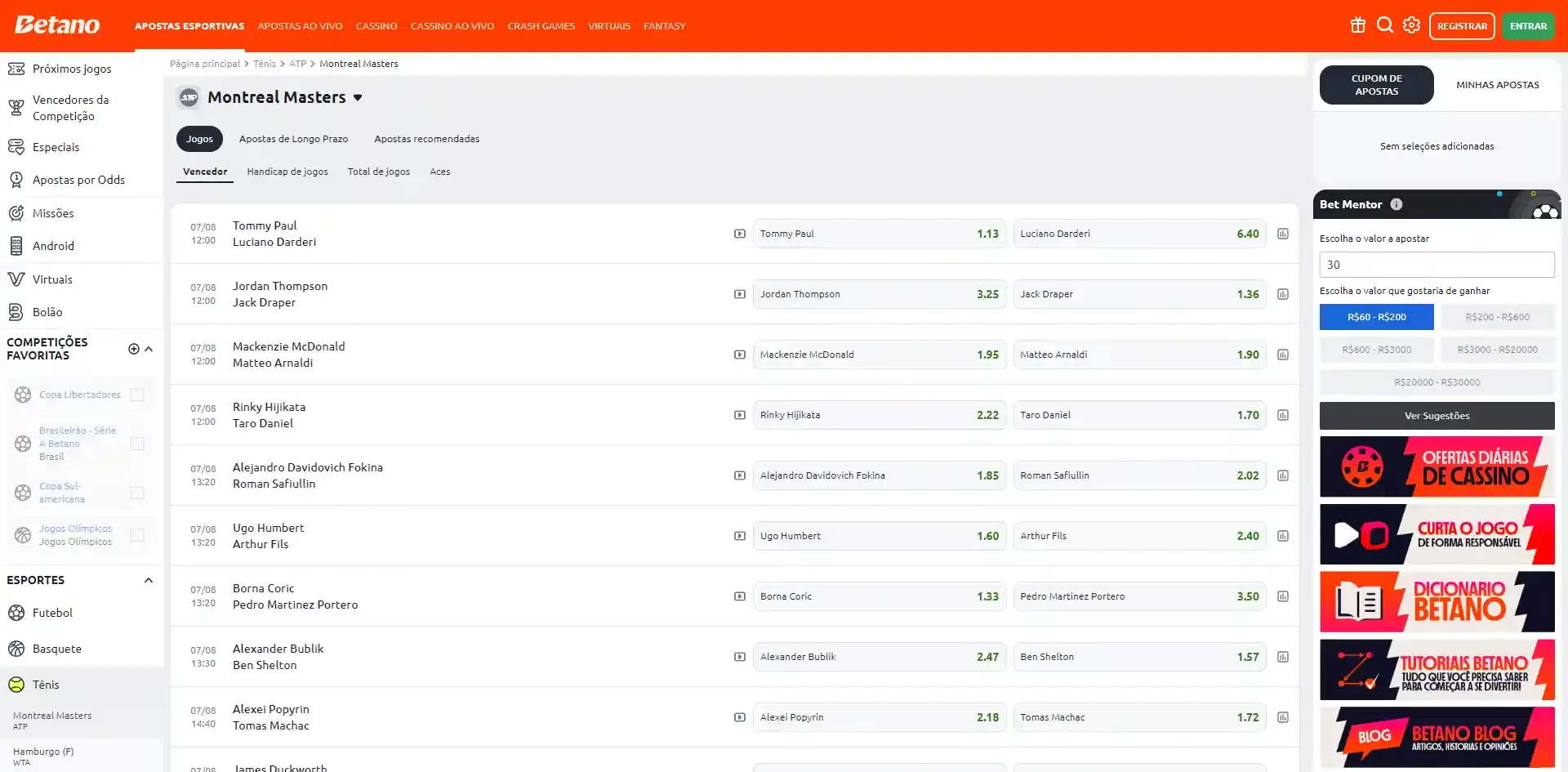The image size is (1568, 772).
Task: Switch to Handicap de jogos tab
Action: click(287, 172)
